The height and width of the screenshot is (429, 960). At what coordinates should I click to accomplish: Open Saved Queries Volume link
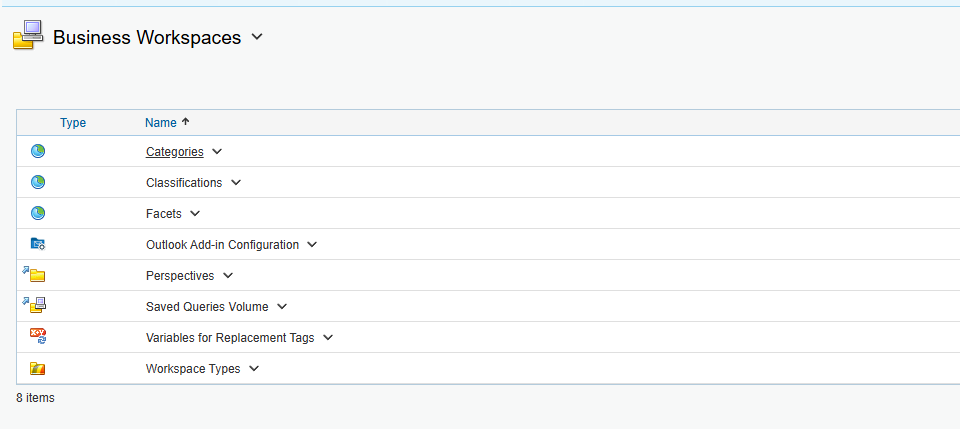207,307
